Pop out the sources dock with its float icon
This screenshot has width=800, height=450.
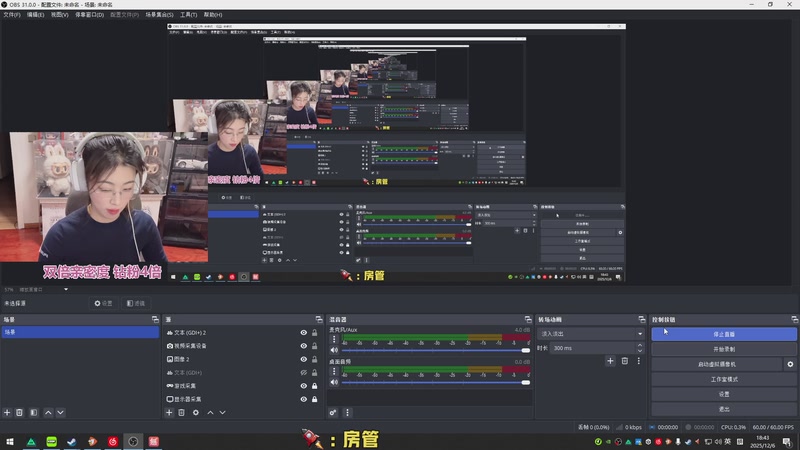click(319, 319)
